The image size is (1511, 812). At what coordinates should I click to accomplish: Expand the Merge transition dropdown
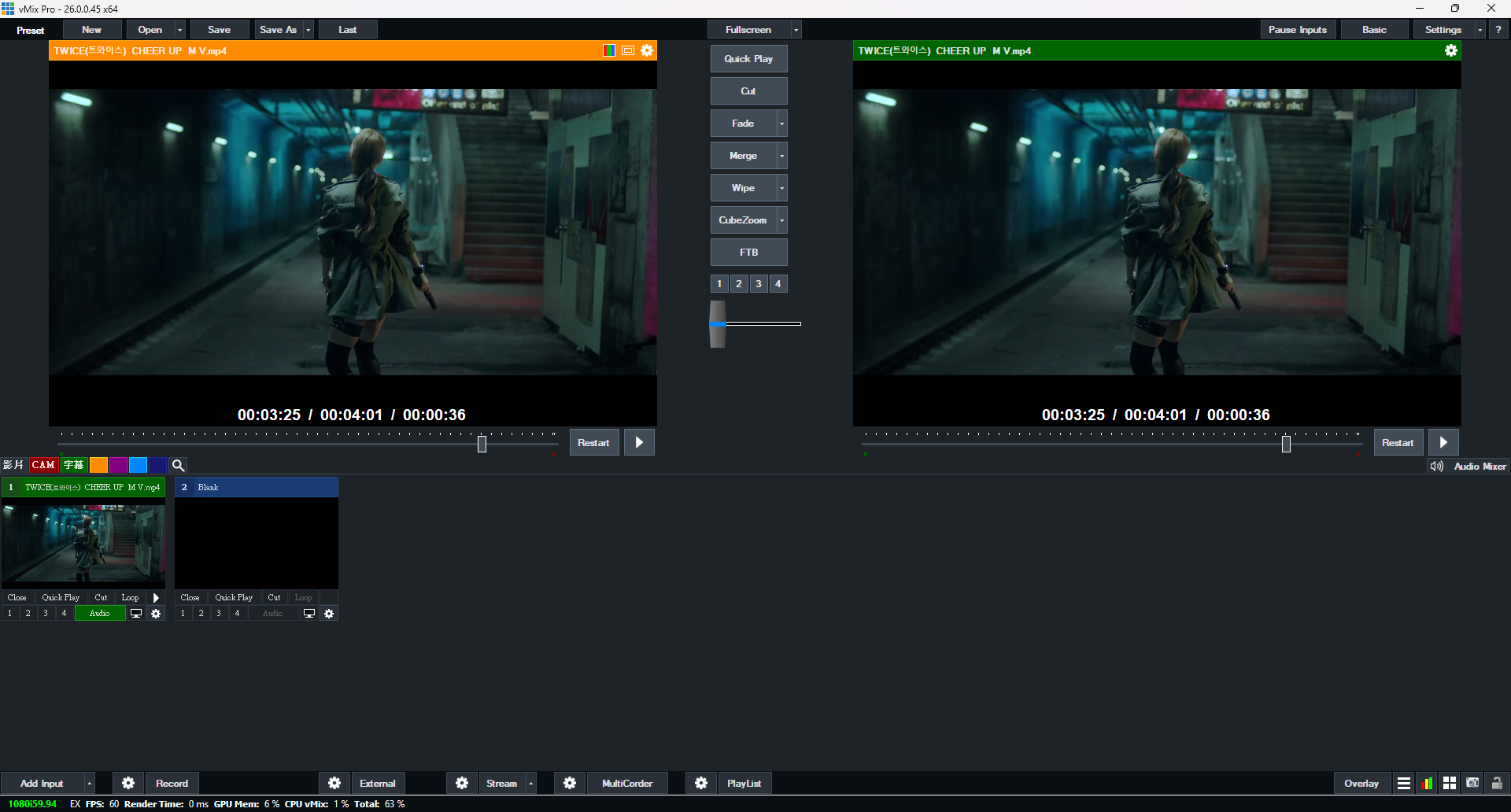[781, 156]
